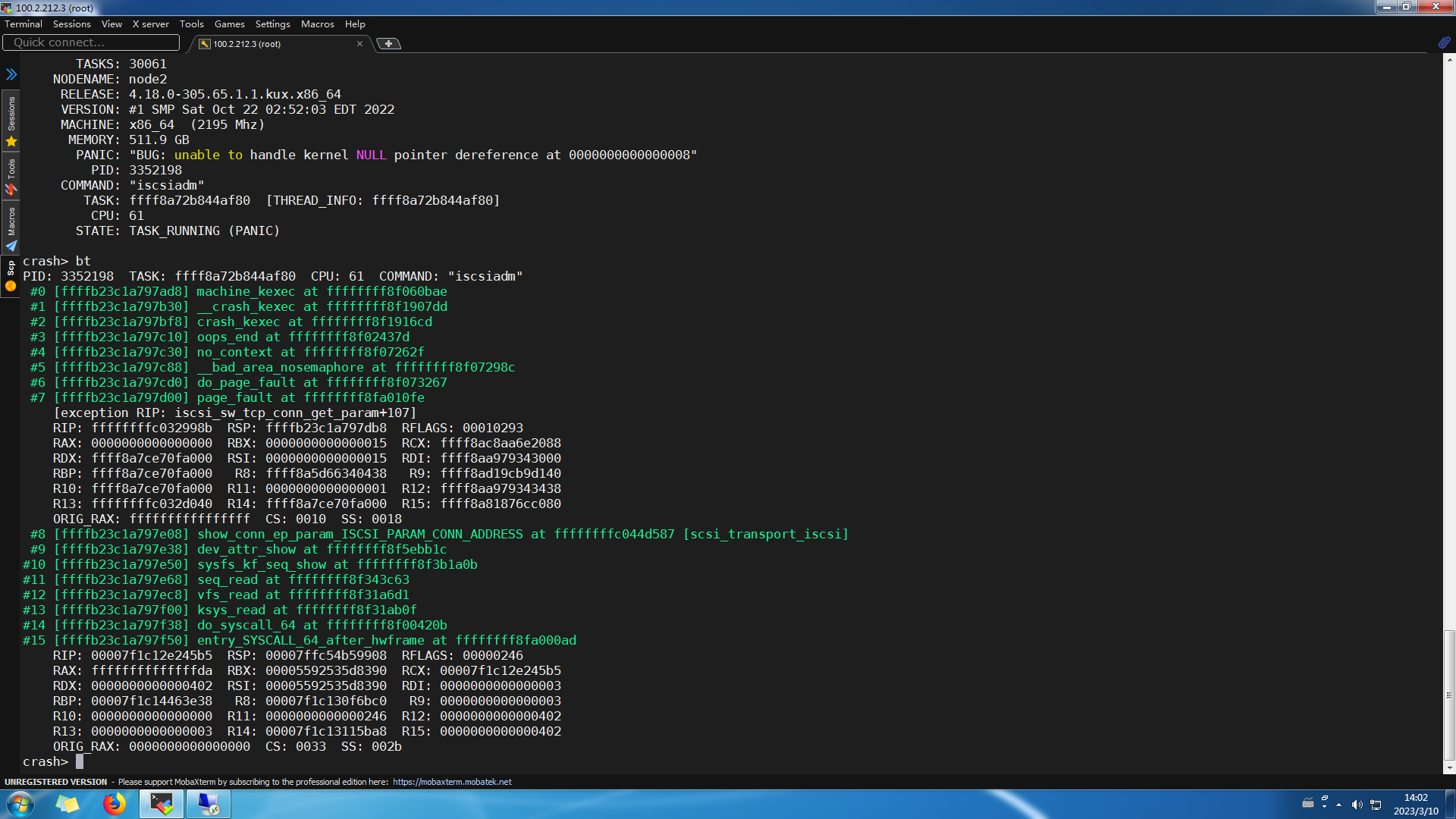The image size is (1456, 819).
Task: Click in the Quick connect field
Action: point(91,42)
